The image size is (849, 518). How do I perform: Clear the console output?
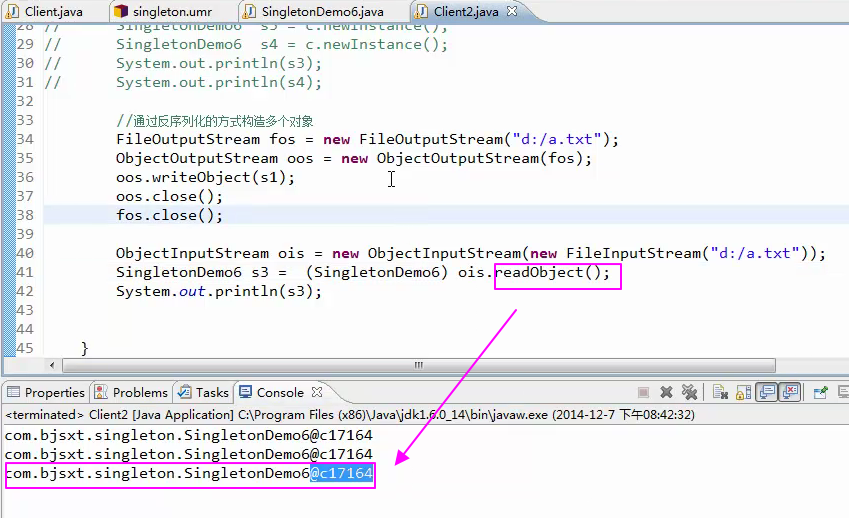click(x=720, y=392)
